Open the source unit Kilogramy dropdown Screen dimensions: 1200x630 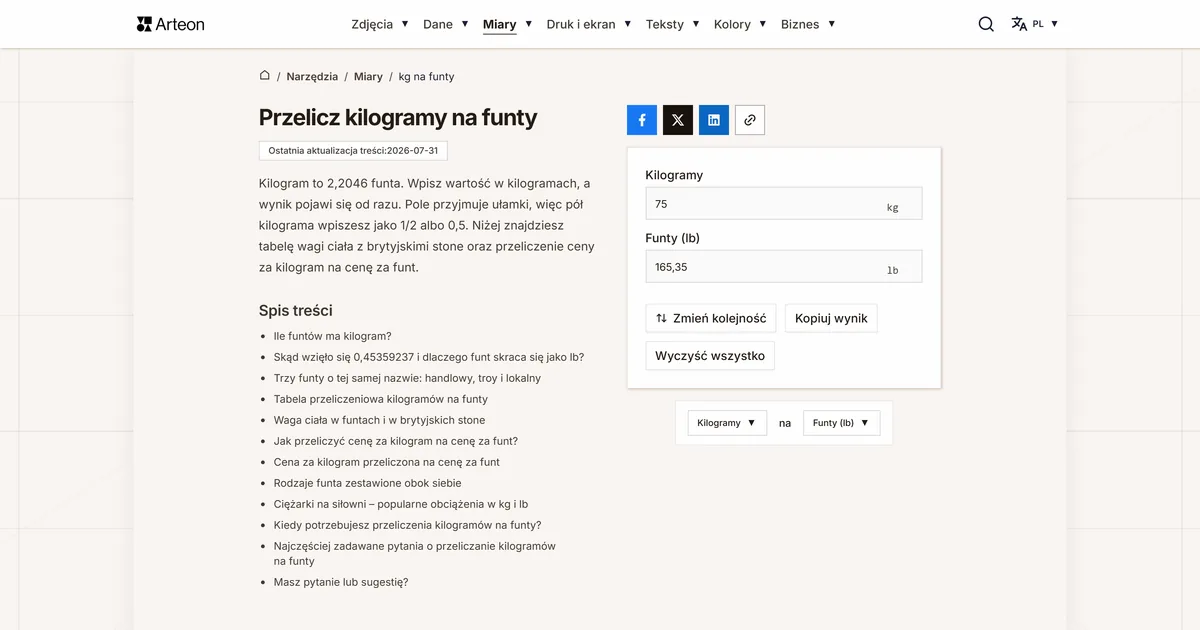point(727,423)
